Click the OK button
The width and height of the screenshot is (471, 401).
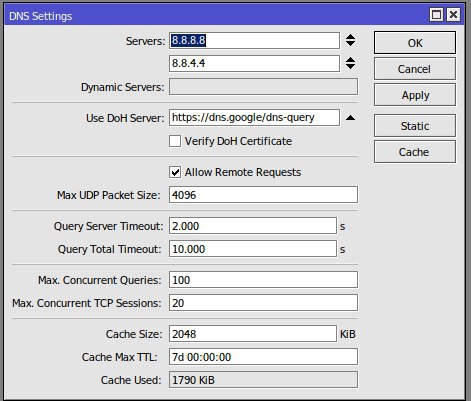[415, 43]
